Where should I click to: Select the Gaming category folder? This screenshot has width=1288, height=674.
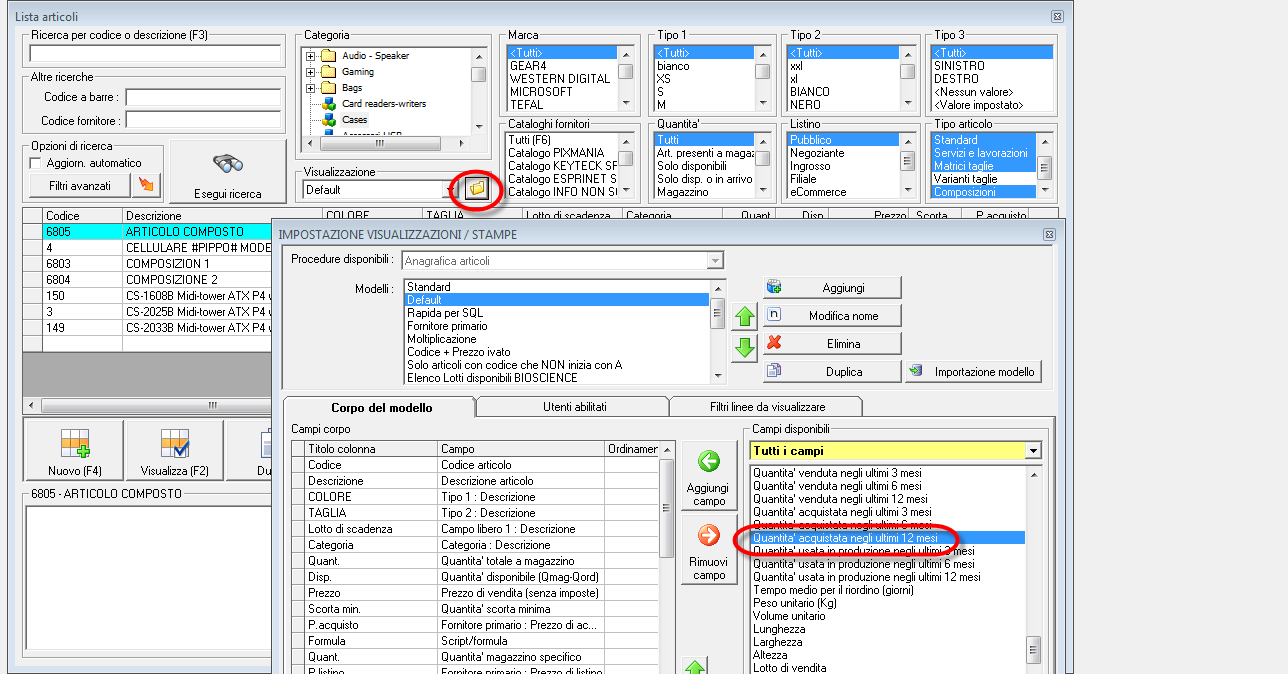[x=358, y=72]
